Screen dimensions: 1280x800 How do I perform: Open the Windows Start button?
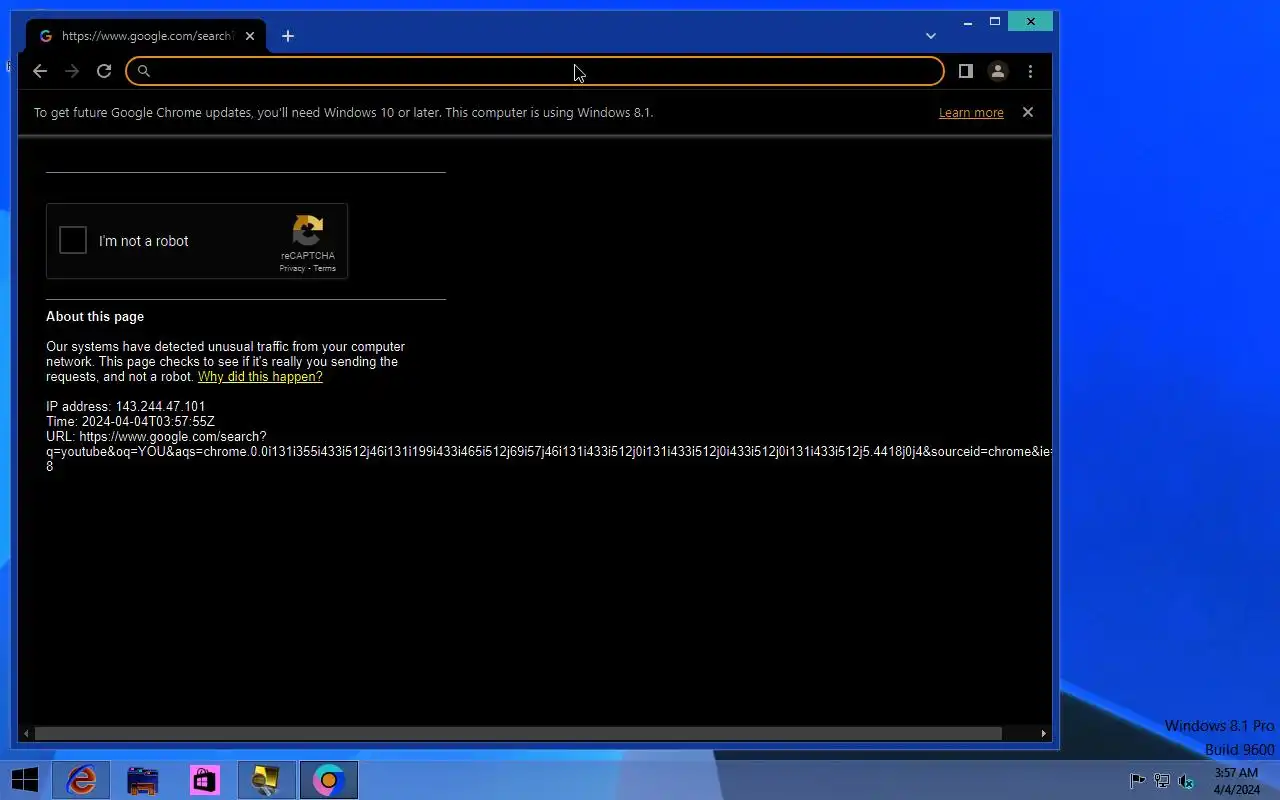(25, 780)
